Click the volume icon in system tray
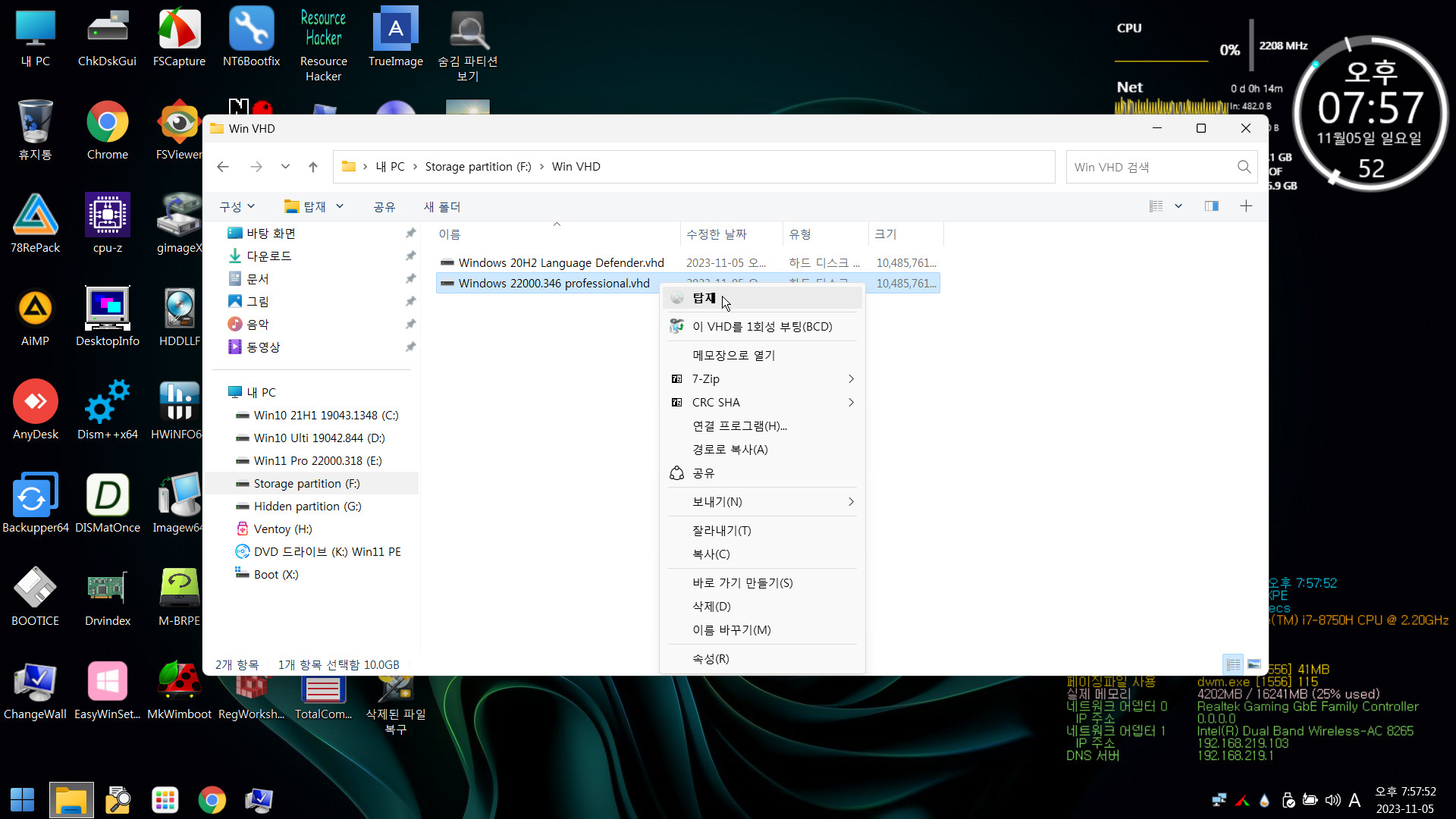 pyautogui.click(x=1332, y=800)
